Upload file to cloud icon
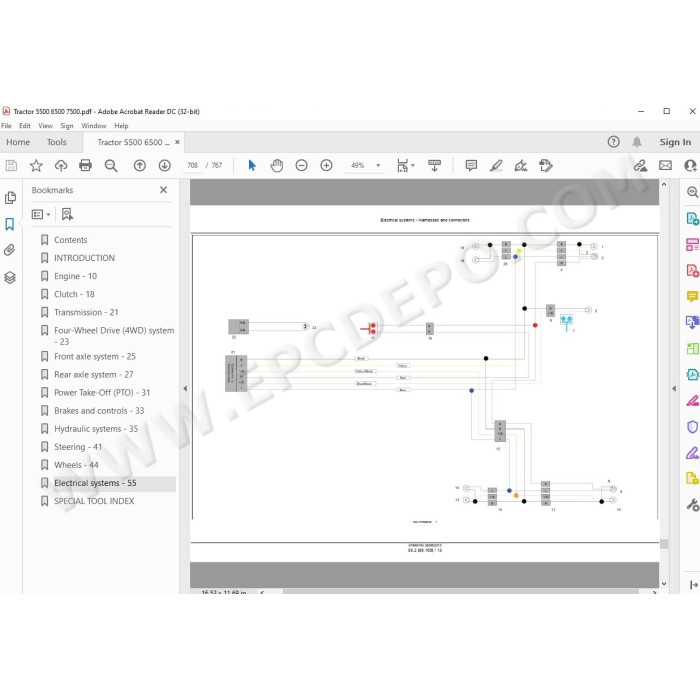 pyautogui.click(x=61, y=166)
